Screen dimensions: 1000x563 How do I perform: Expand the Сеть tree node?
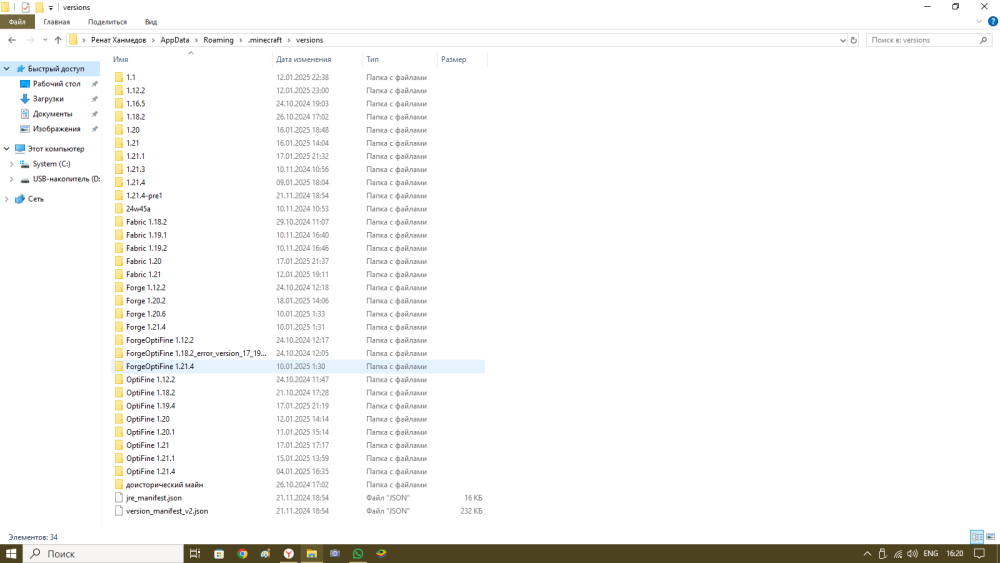coord(6,199)
